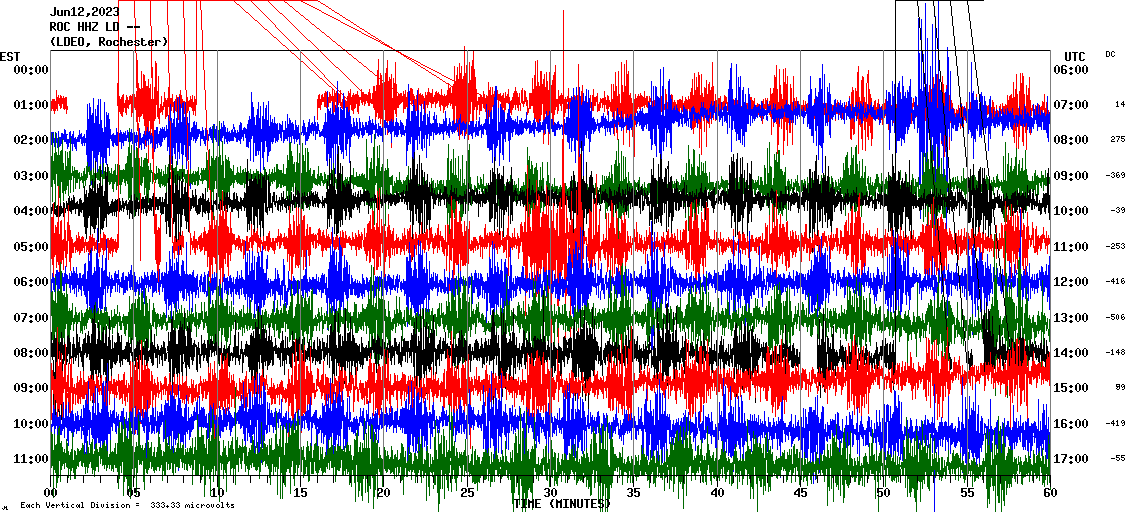This screenshot has height=519, width=1130.
Task: Click the (LDEO, Rochester) network label
Action: point(108,42)
